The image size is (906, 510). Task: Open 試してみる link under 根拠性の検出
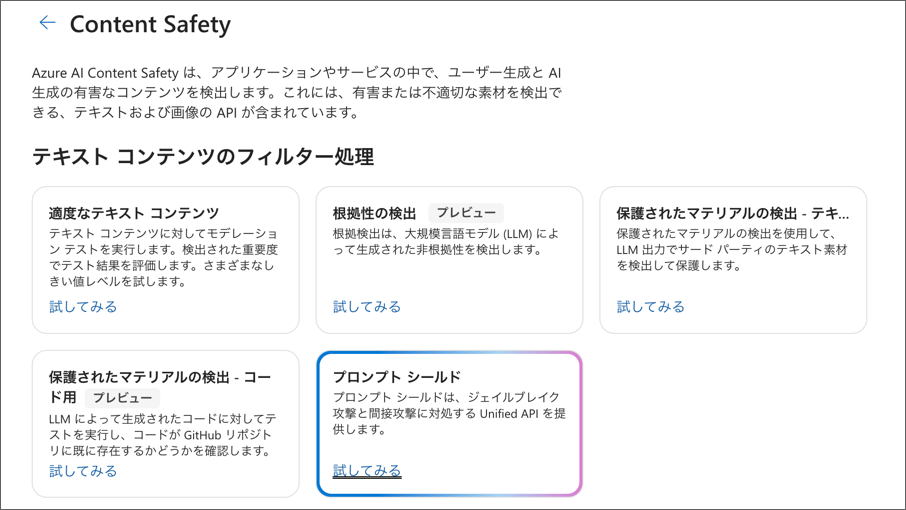367,307
